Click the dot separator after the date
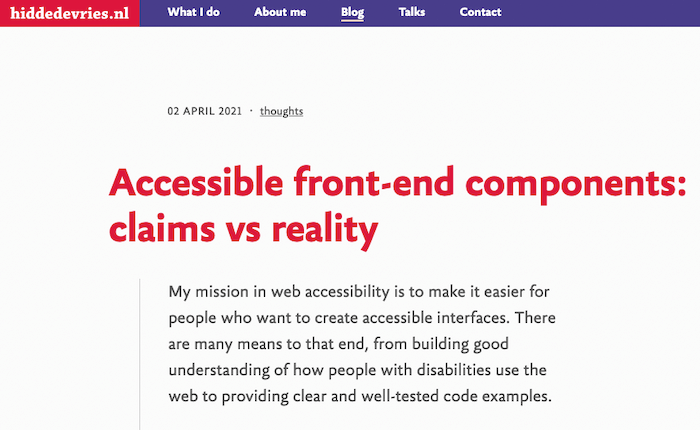This screenshot has height=430, width=700. point(250,111)
